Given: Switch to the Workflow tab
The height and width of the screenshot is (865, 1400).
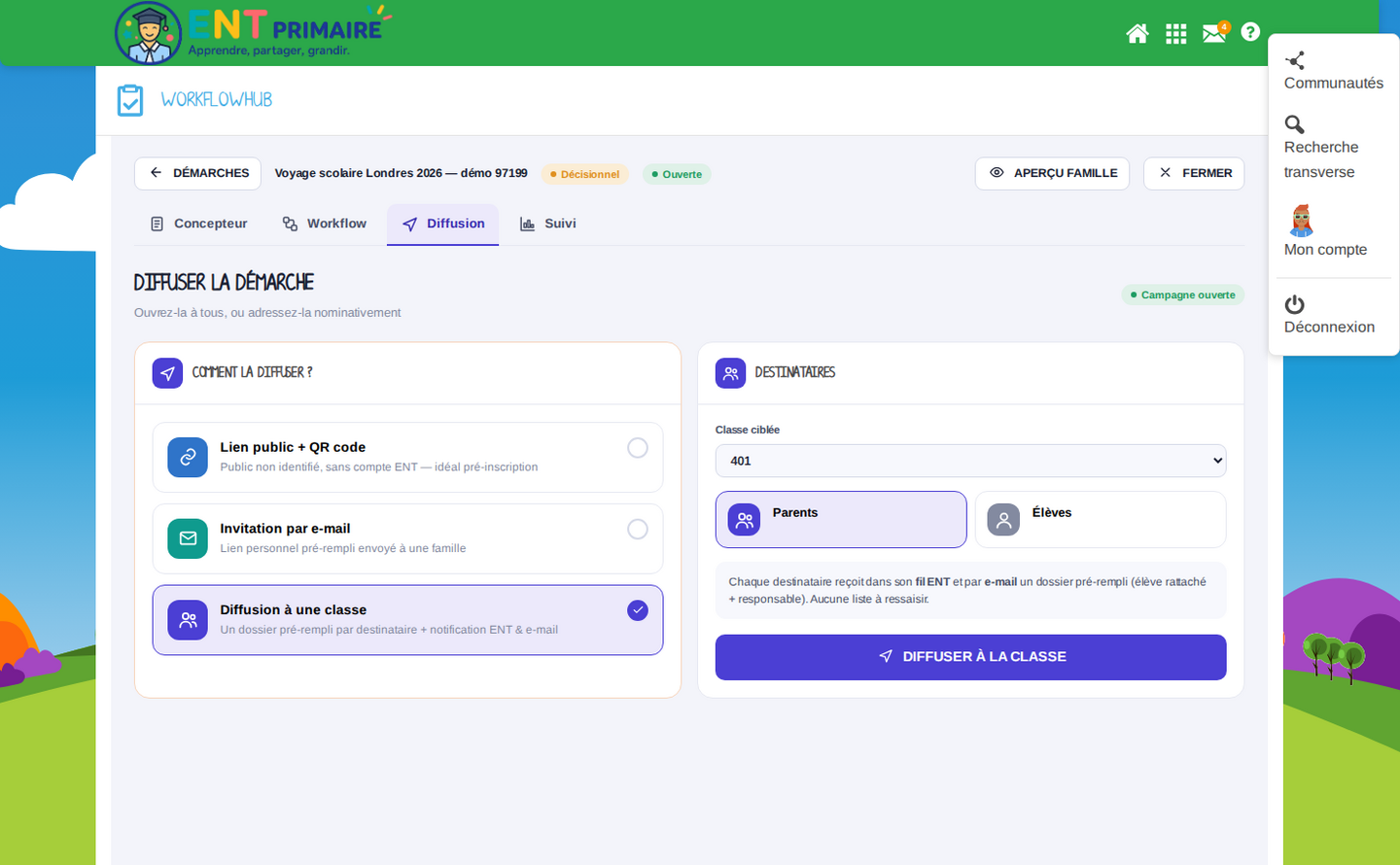Looking at the screenshot, I should tap(324, 224).
